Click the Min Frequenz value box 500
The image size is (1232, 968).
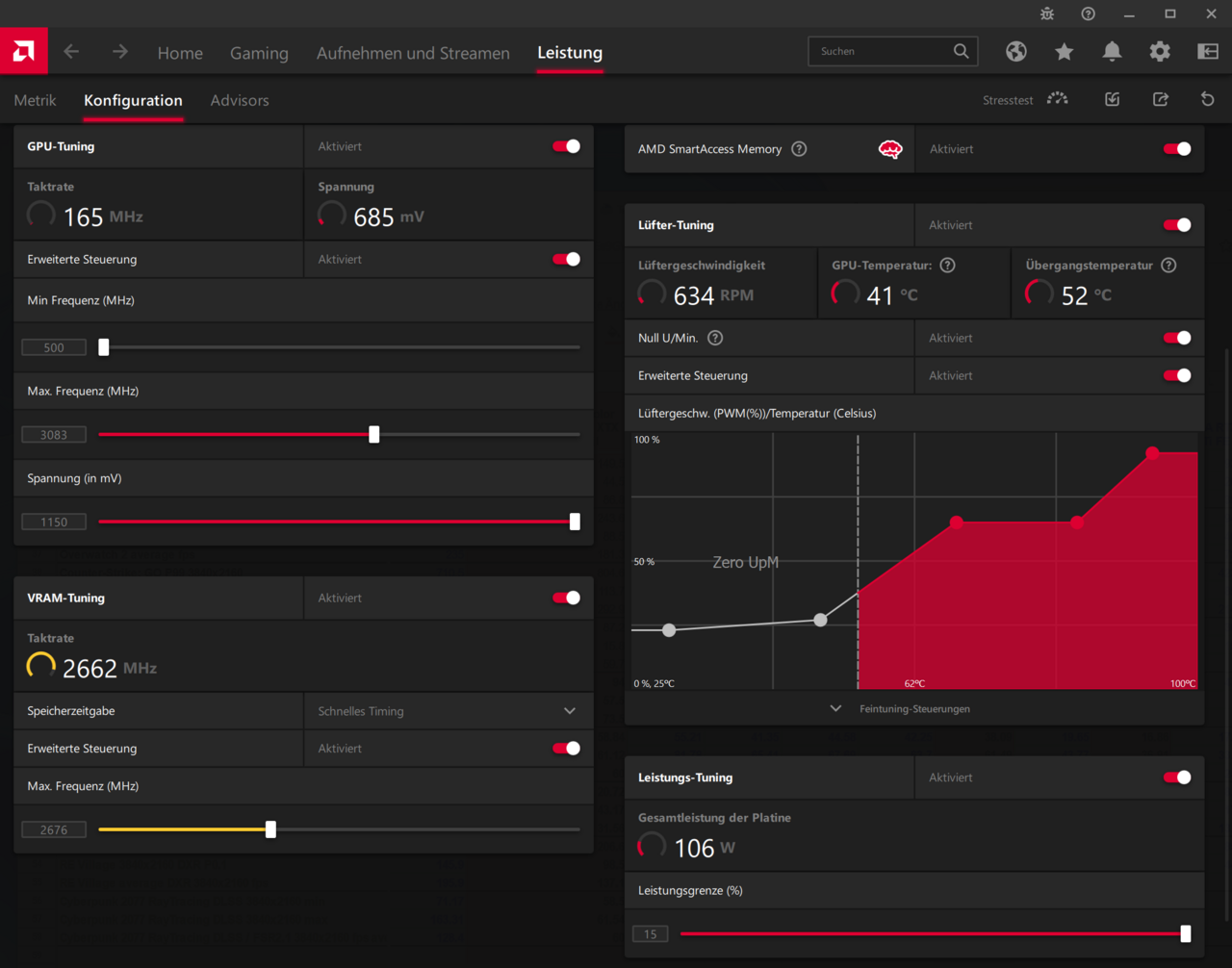tap(54, 347)
